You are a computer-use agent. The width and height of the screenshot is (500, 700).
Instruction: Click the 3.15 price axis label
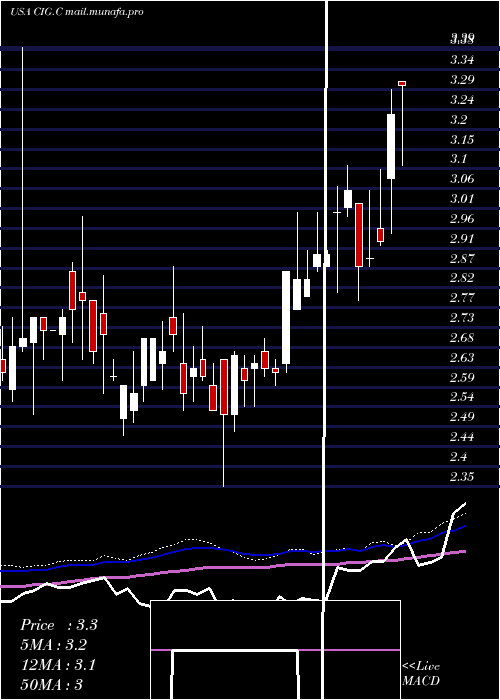point(462,140)
